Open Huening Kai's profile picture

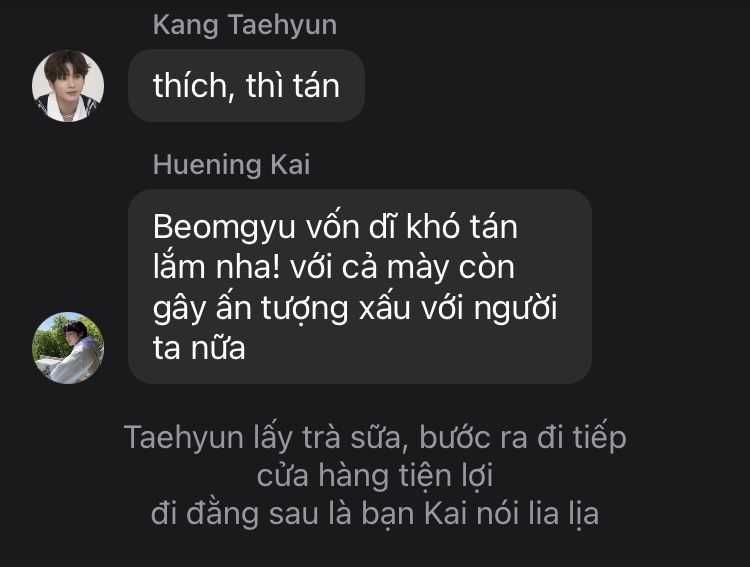pos(68,348)
